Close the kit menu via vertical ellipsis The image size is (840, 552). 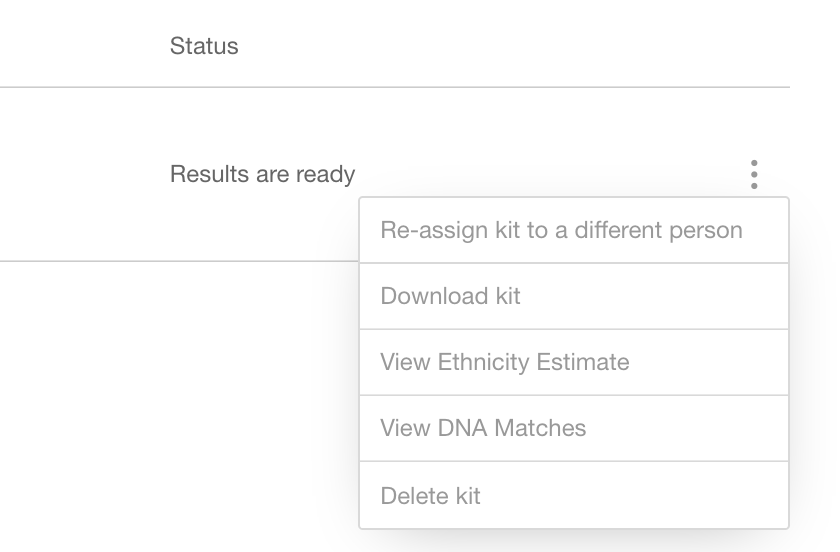tap(754, 174)
